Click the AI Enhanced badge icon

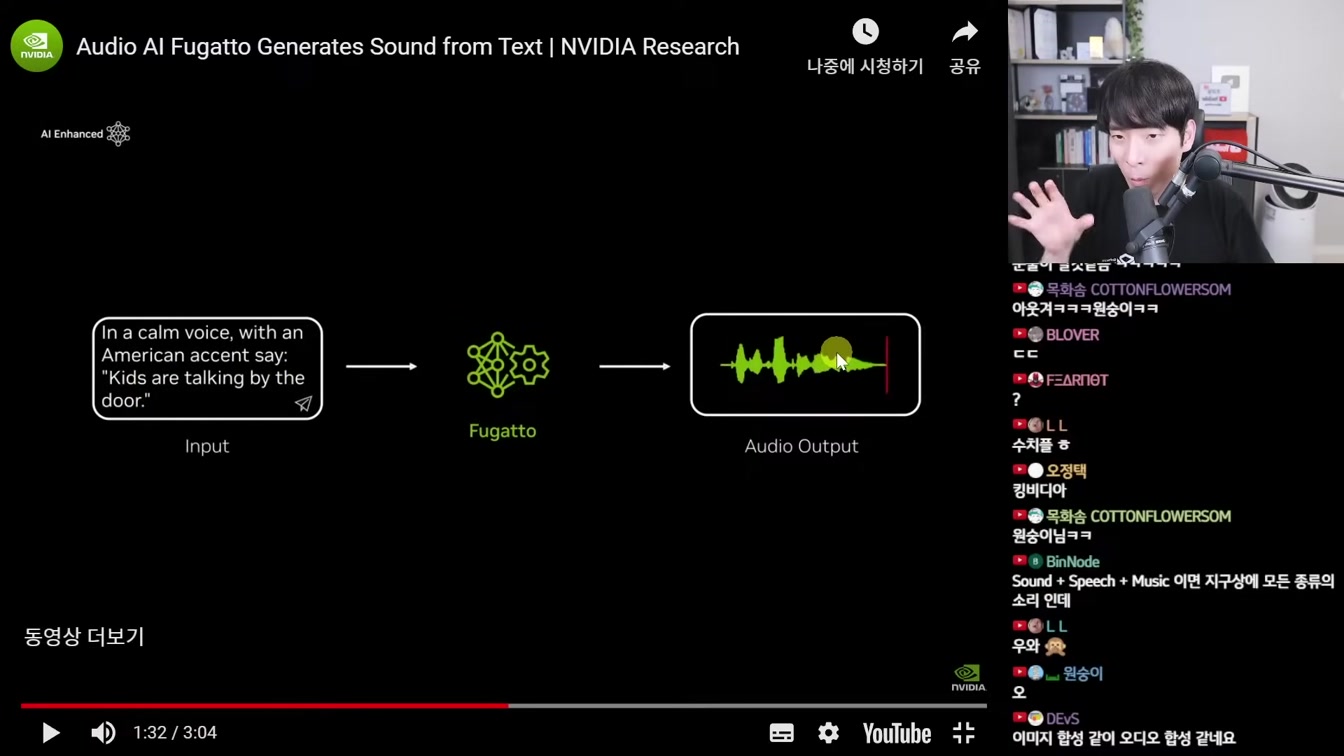118,134
